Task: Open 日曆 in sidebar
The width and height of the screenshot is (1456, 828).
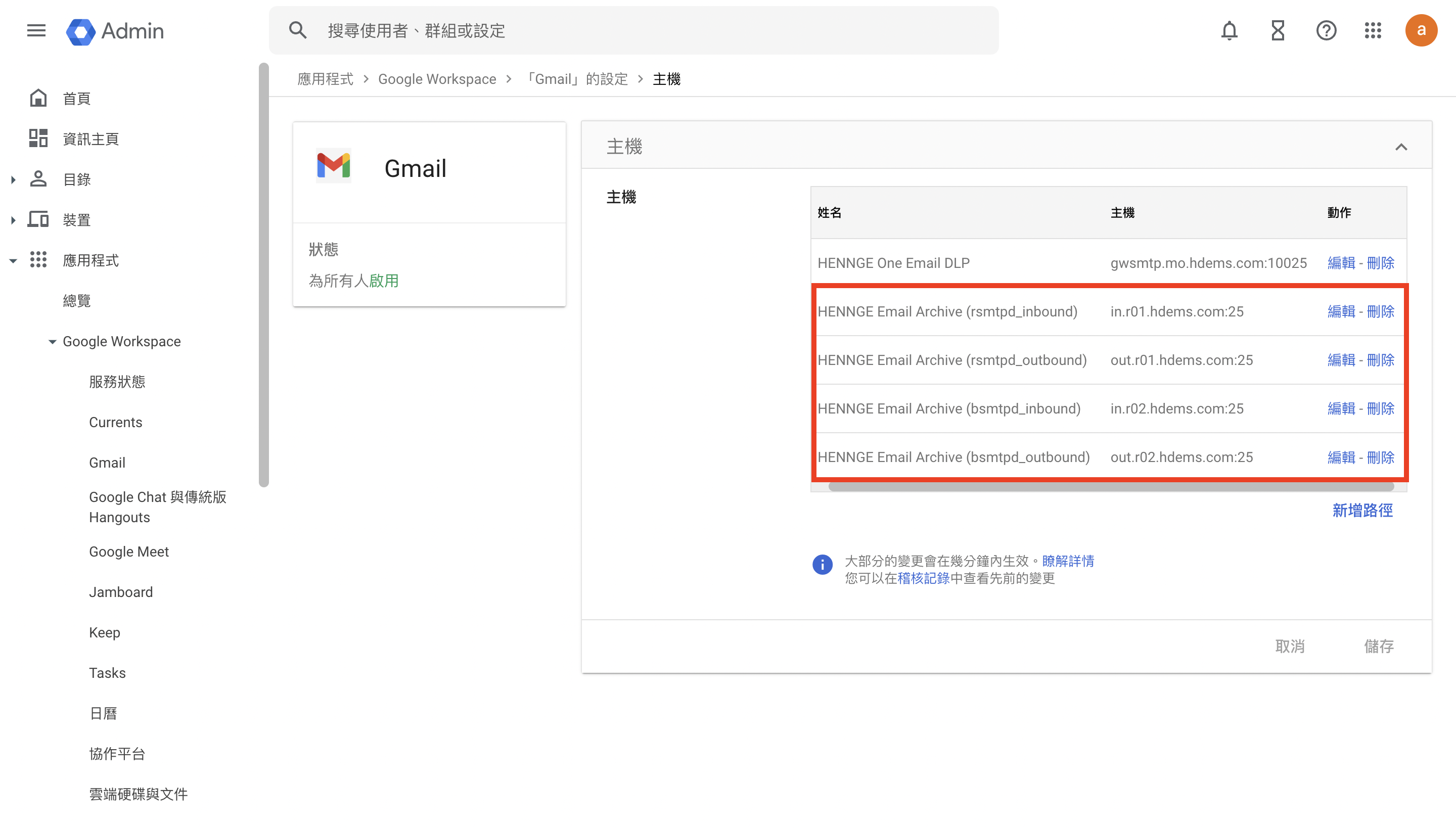Action: pyautogui.click(x=103, y=713)
